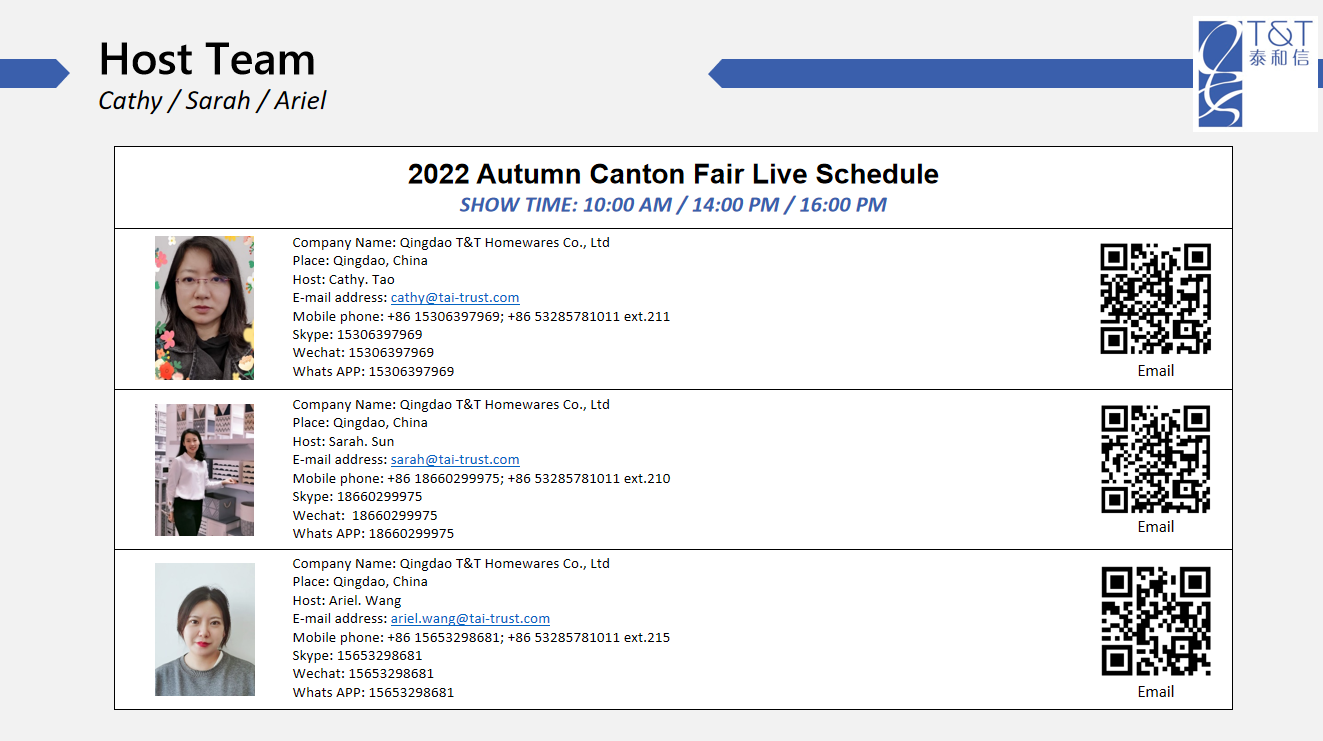
Task: Click the T&T company logo
Action: coord(1255,74)
